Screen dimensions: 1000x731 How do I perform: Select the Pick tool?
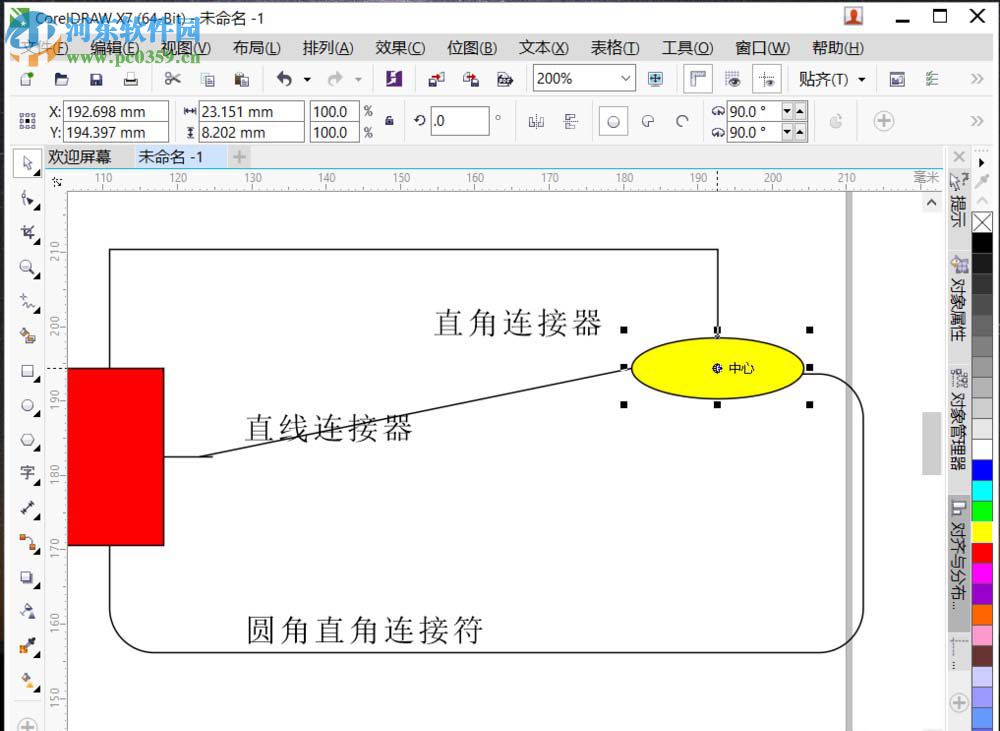pyautogui.click(x=27, y=162)
